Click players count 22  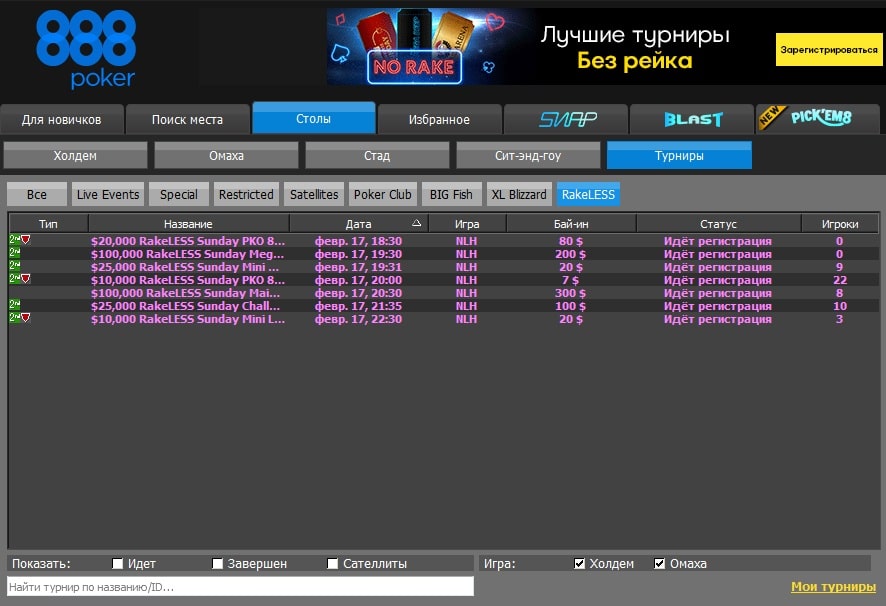840,280
